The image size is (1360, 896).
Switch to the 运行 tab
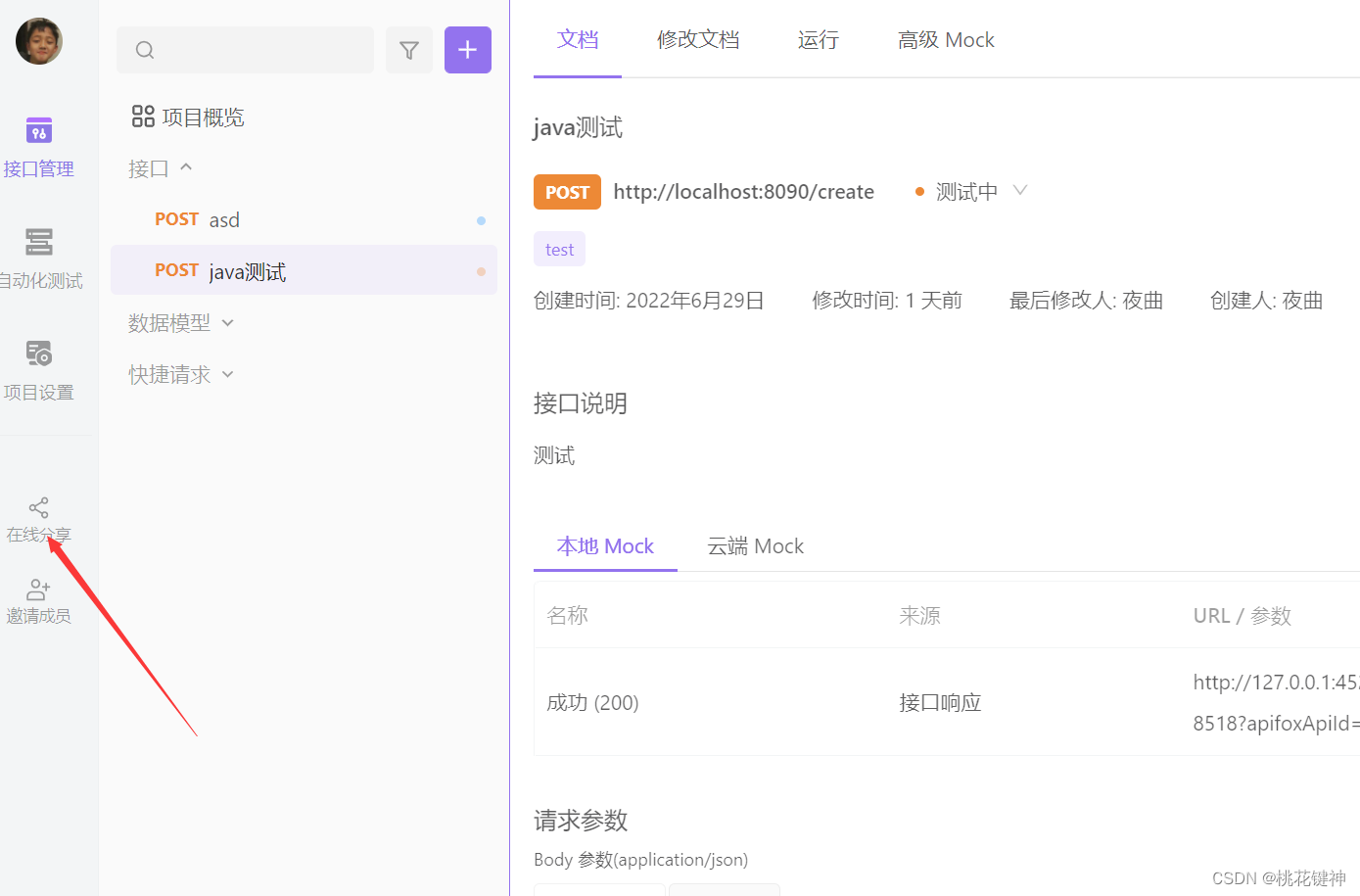pos(819,40)
